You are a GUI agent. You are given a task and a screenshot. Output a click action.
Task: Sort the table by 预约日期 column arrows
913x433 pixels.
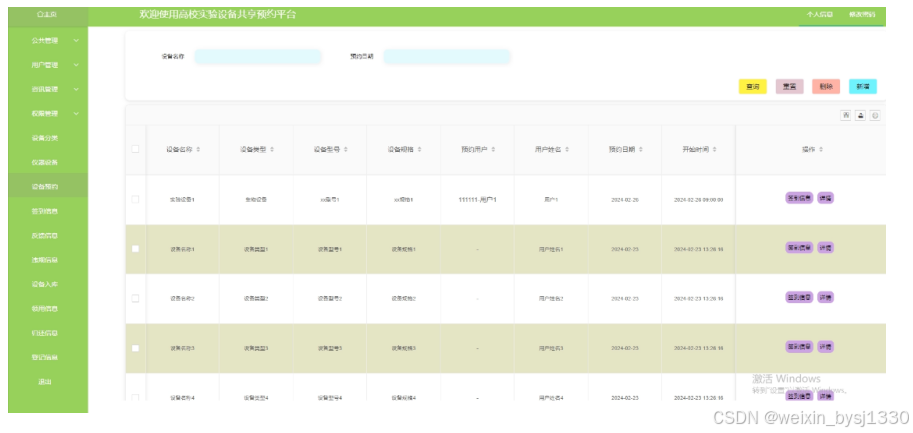(640, 150)
